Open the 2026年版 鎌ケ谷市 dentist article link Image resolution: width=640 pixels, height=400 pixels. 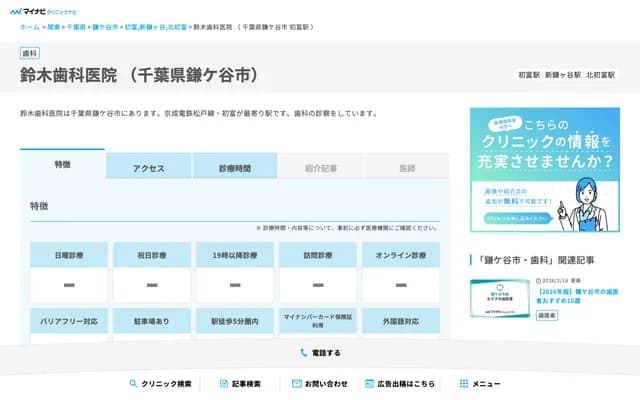(x=582, y=296)
